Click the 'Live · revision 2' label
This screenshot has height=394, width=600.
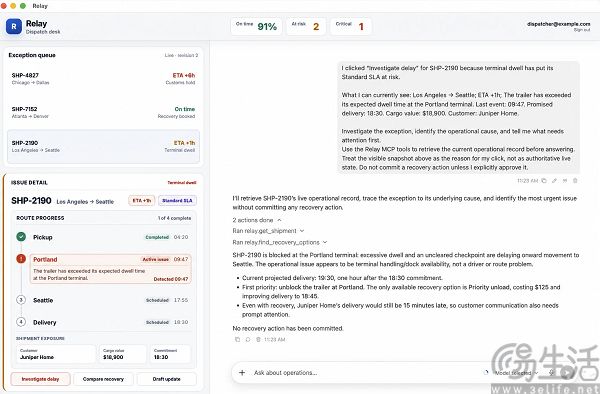click(181, 55)
